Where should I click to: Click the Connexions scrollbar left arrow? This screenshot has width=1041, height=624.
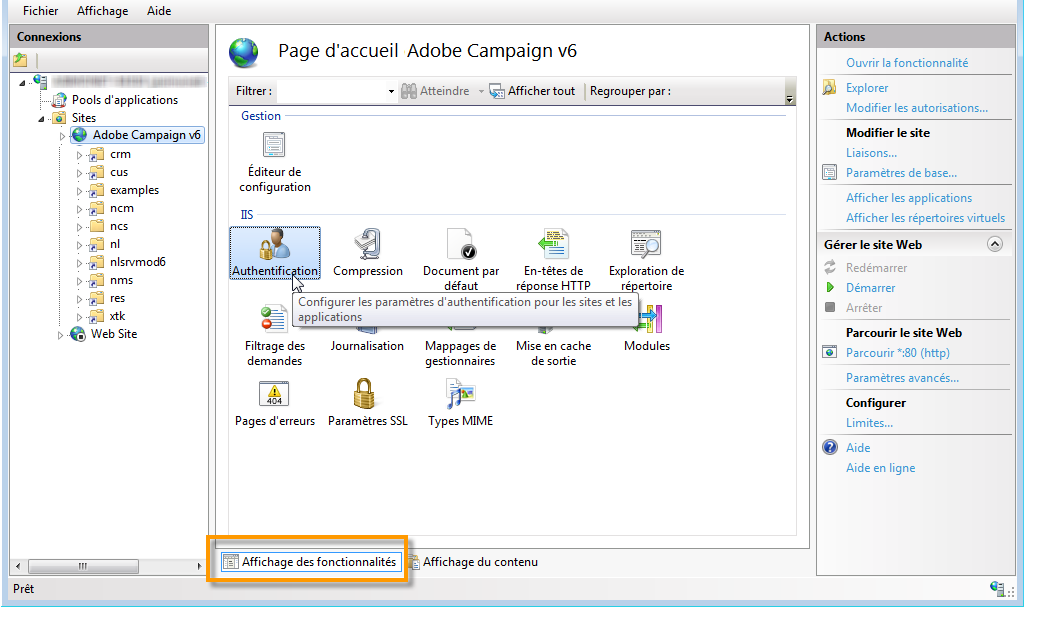pyautogui.click(x=18, y=566)
